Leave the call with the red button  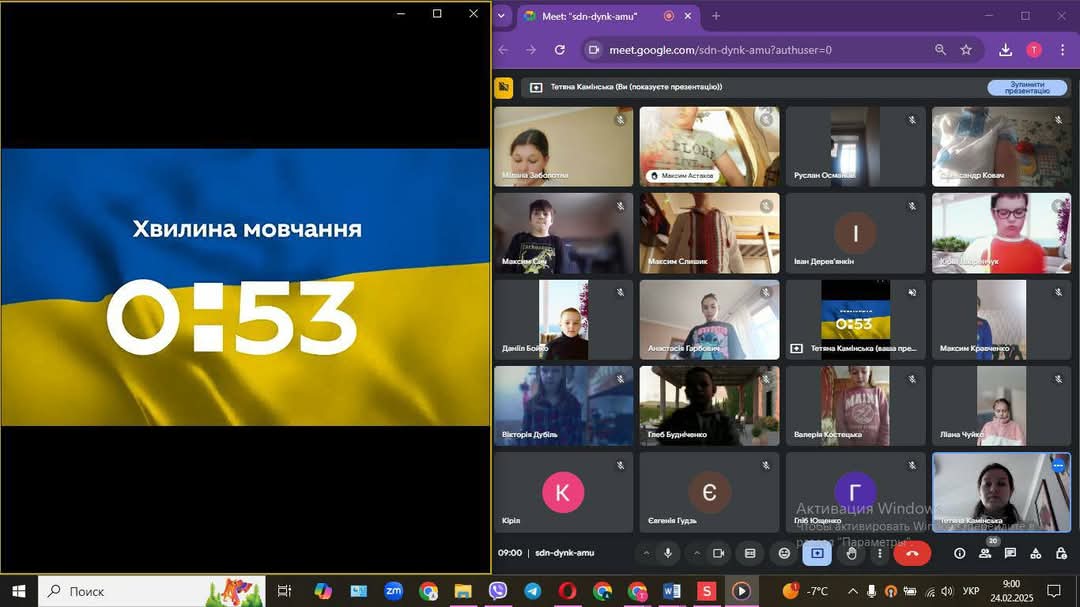912,553
